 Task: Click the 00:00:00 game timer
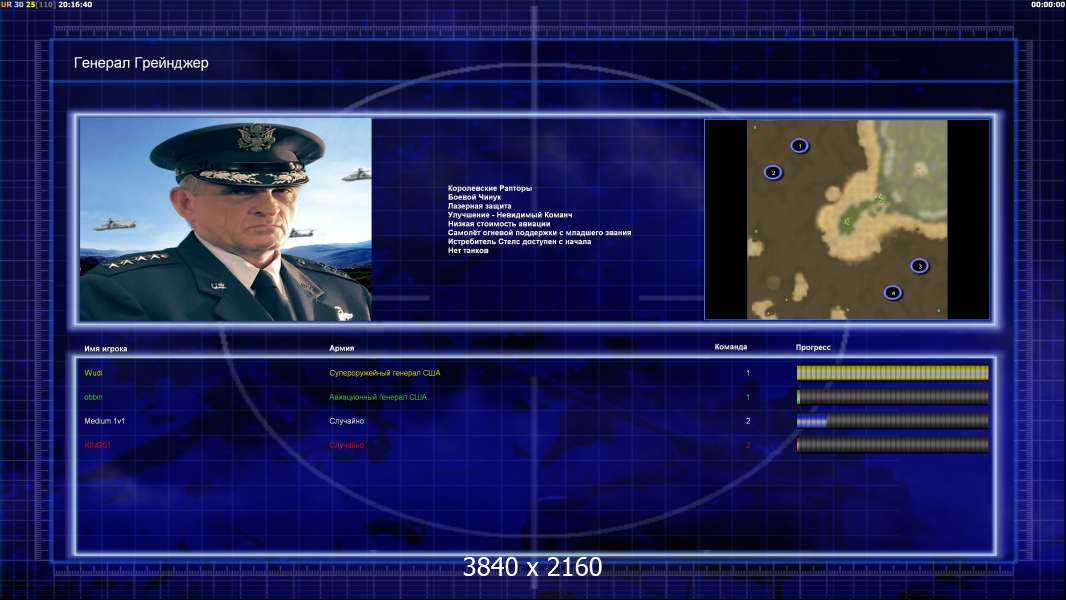tap(1048, 4)
